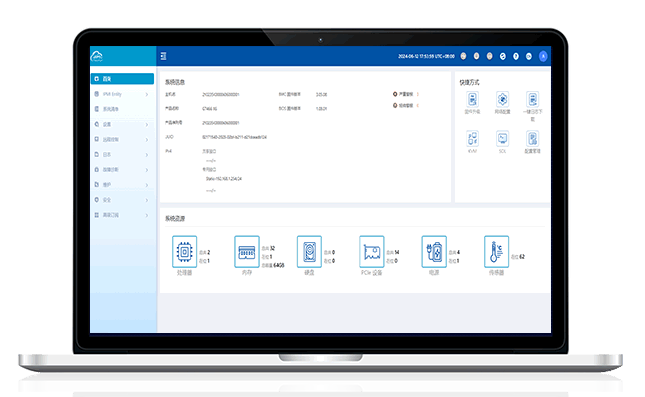The width and height of the screenshot is (645, 397).
Task: Open the temperature sensor thermometer icon
Action: (x=497, y=251)
